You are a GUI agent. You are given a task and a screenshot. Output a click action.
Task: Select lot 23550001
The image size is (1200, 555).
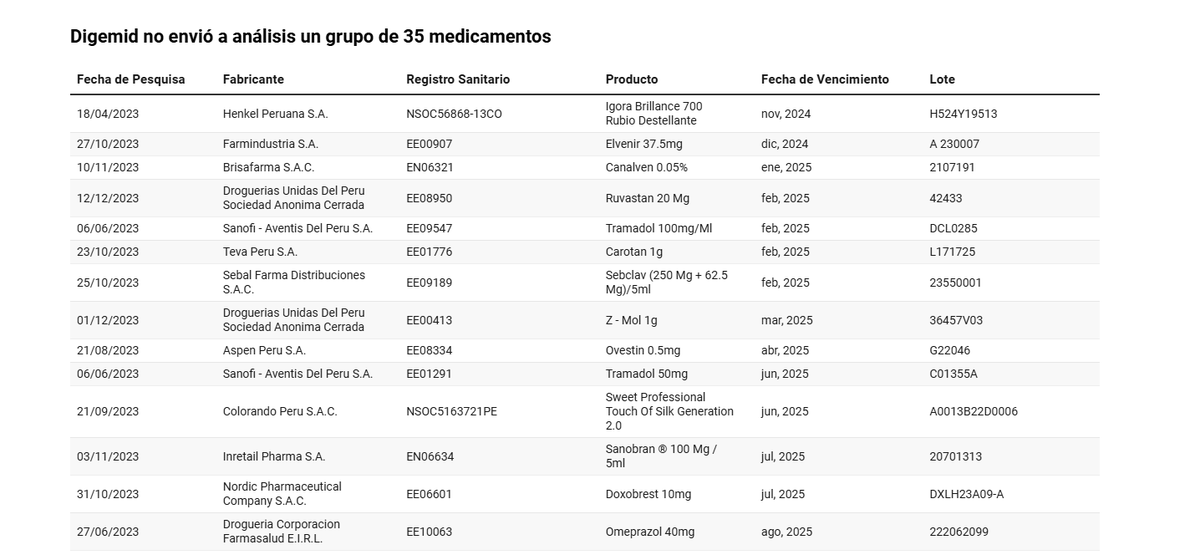[x=956, y=282]
